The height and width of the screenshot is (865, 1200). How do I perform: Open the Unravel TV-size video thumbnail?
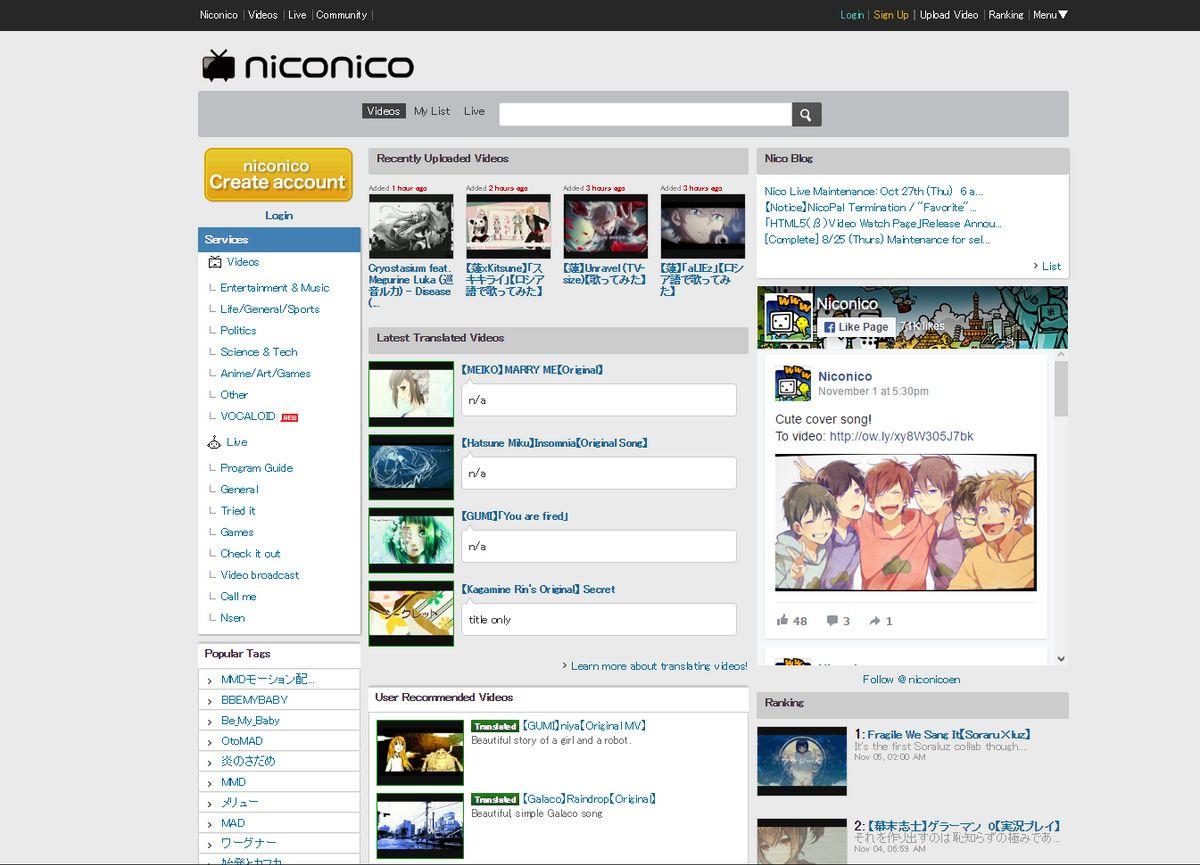click(x=605, y=227)
